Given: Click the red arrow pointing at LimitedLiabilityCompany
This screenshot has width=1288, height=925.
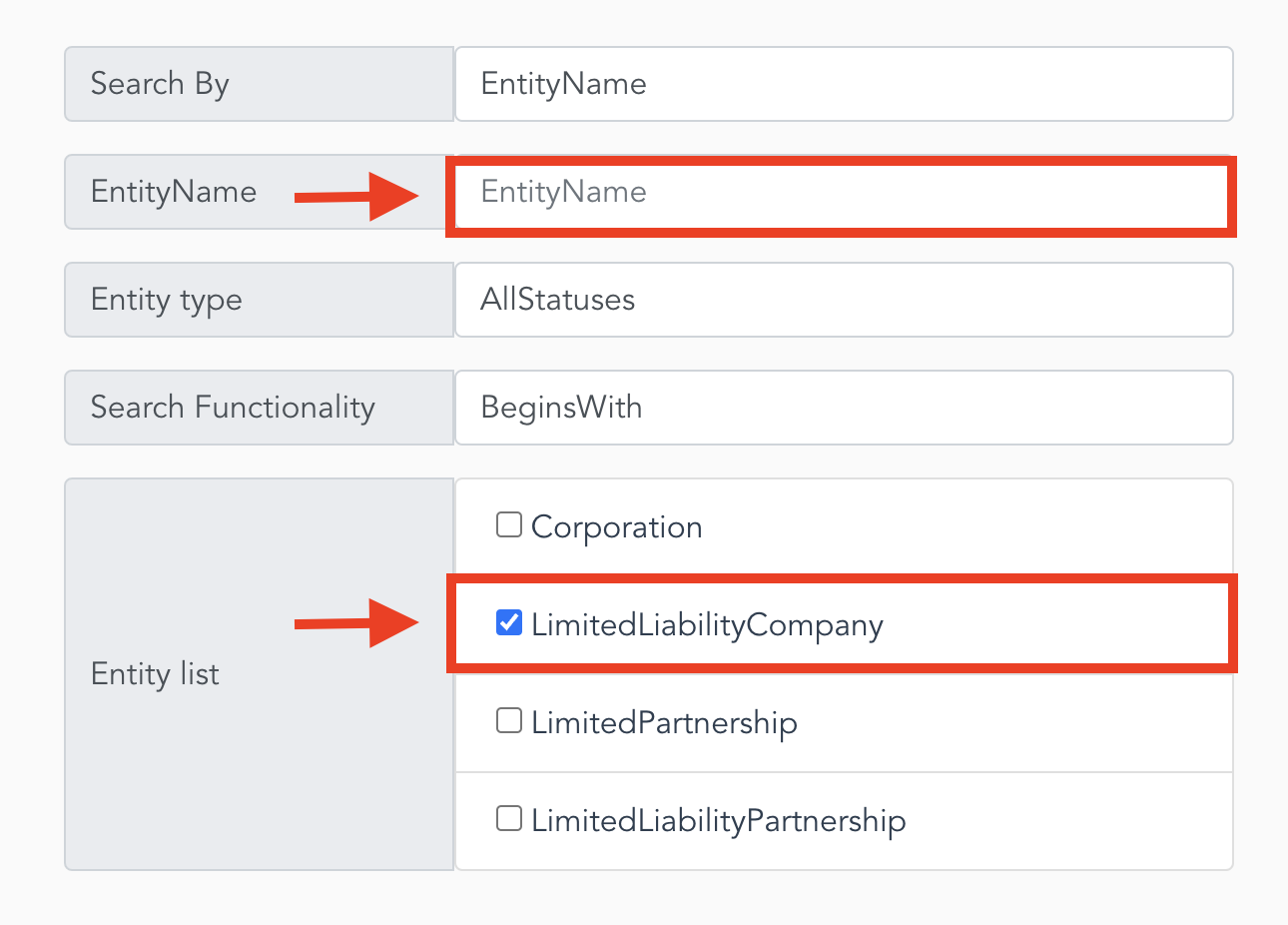Looking at the screenshot, I should click(x=356, y=623).
